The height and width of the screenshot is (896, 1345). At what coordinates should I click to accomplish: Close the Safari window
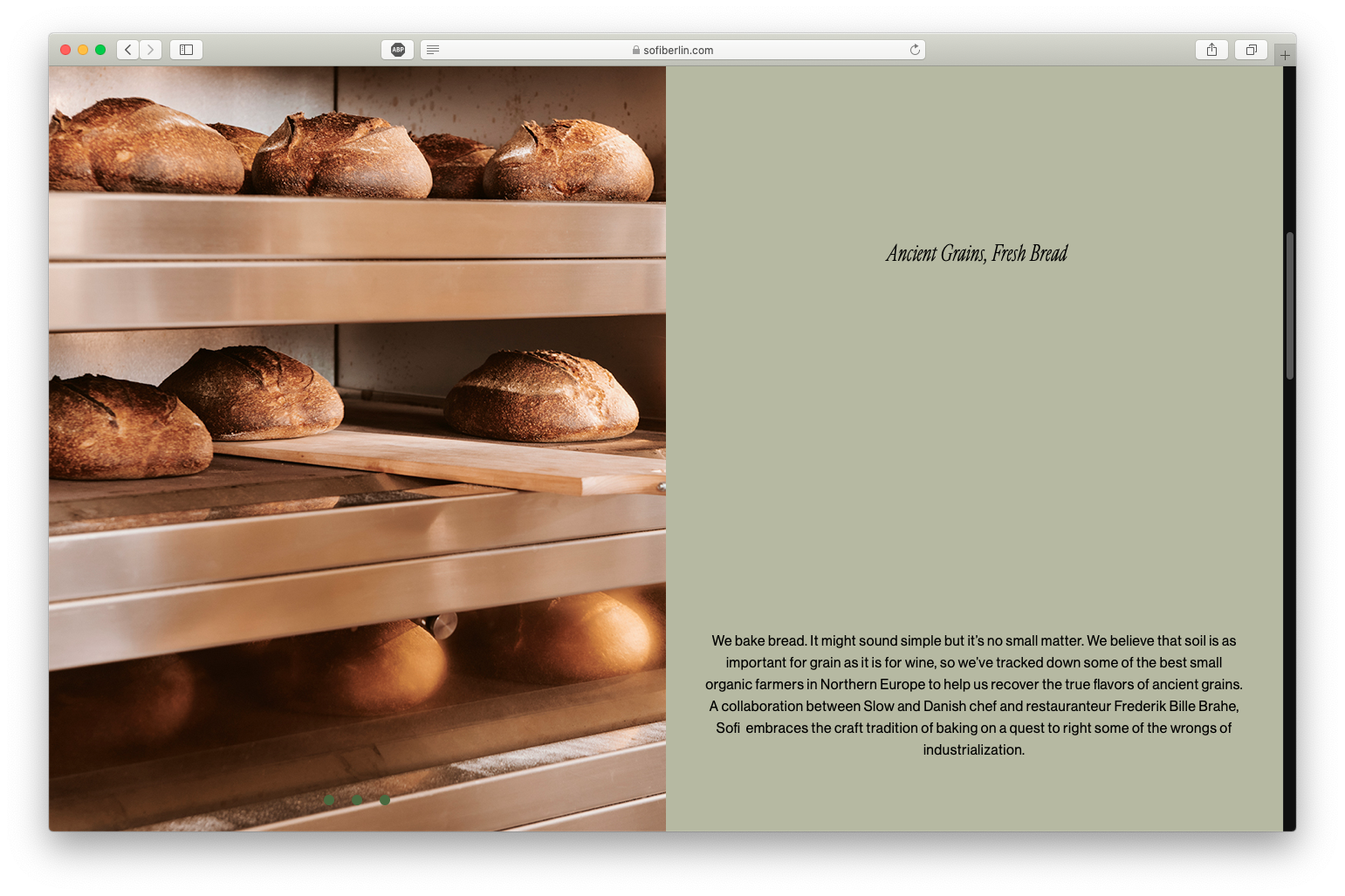[x=65, y=50]
